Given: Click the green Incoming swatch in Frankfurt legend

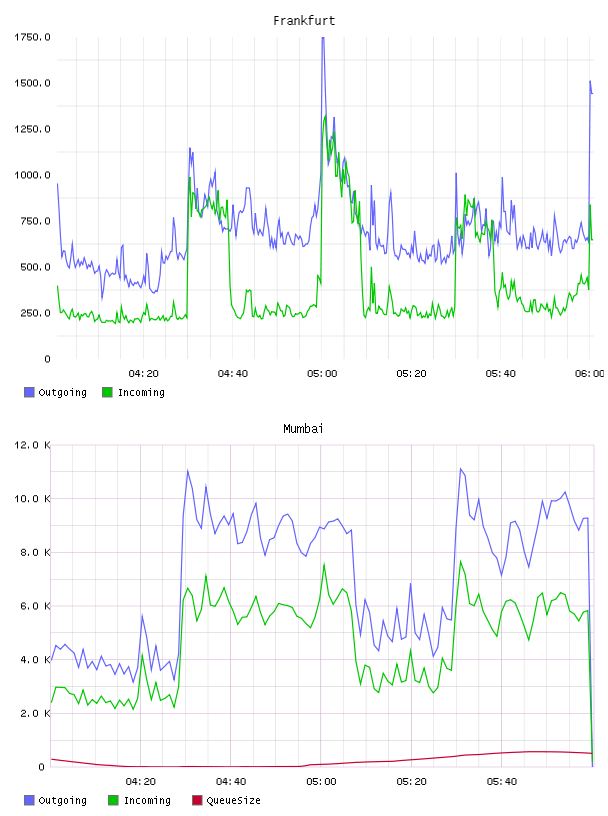Looking at the screenshot, I should pos(107,392).
